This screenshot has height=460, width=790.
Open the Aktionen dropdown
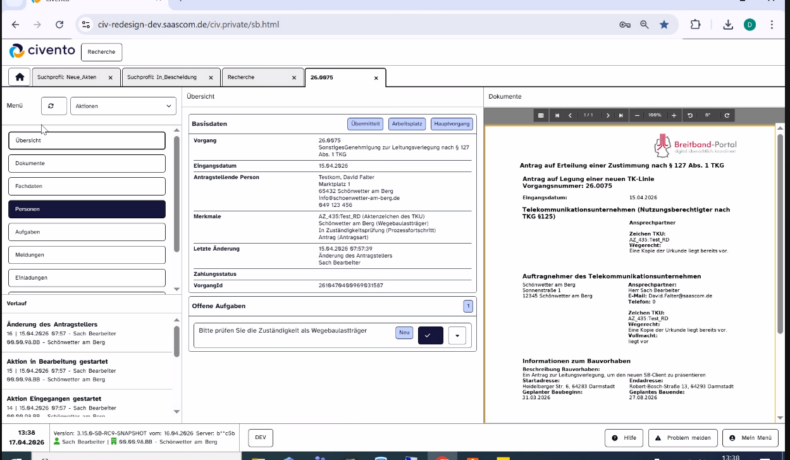pyautogui.click(x=124, y=106)
